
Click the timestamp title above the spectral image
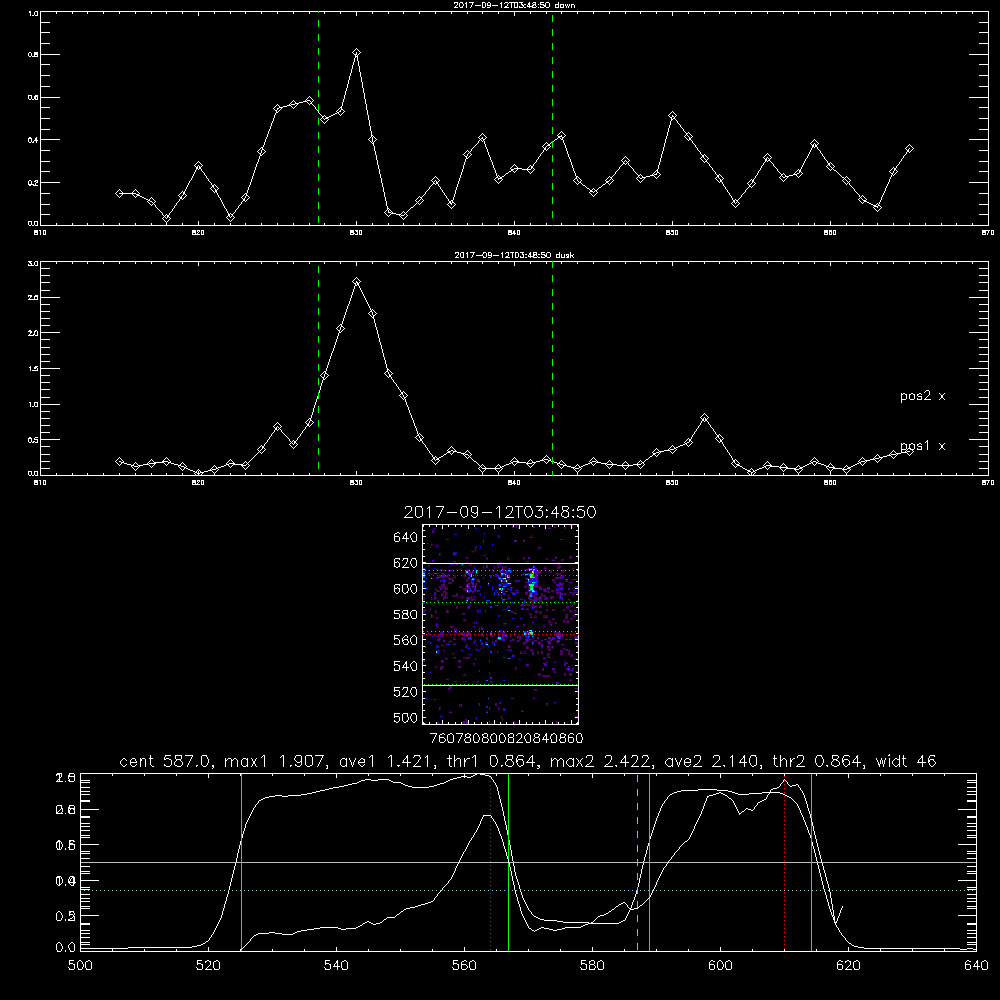499,512
